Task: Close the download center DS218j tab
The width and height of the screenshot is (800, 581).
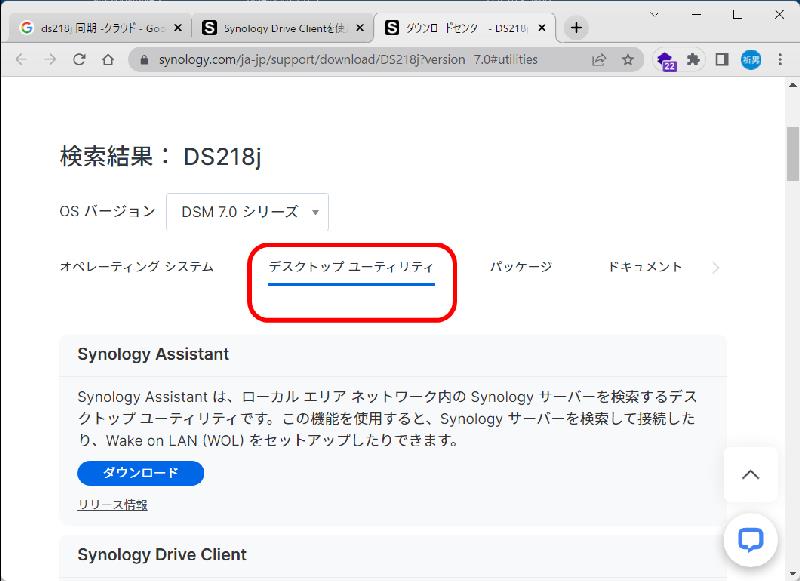Action: [542, 28]
